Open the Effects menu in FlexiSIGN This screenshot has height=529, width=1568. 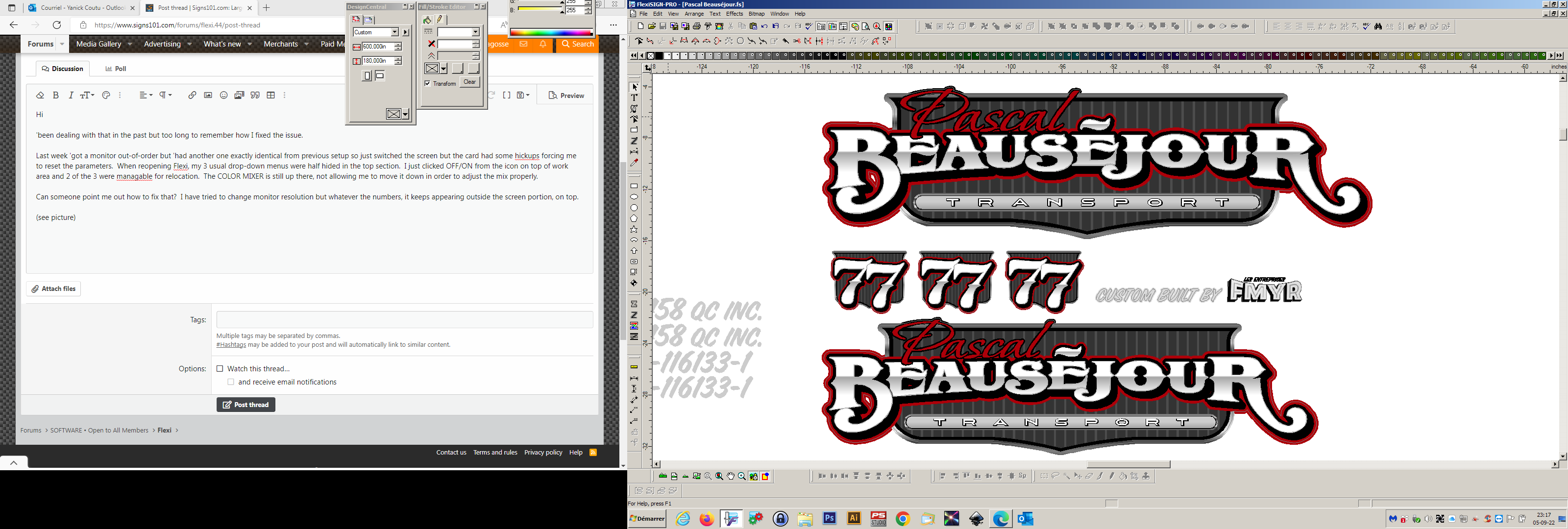tap(734, 14)
